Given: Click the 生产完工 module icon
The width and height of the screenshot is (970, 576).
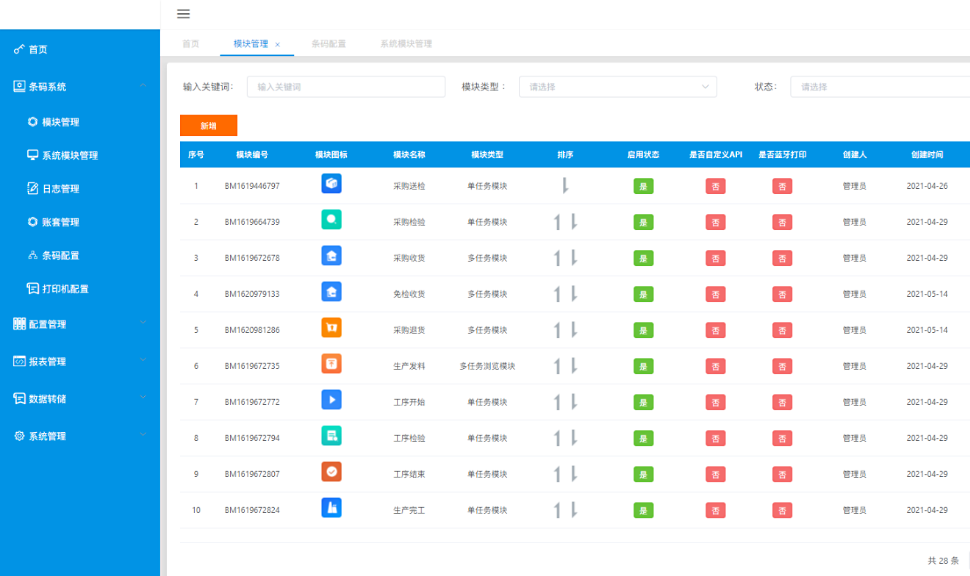Looking at the screenshot, I should click(x=332, y=508).
